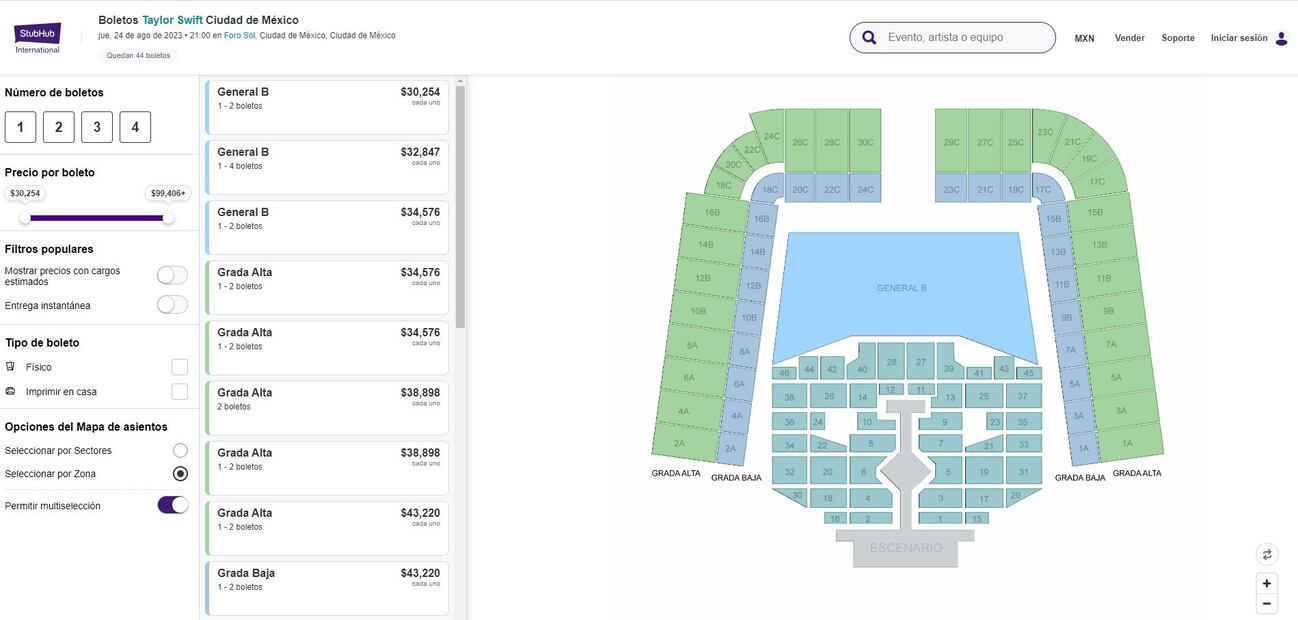This screenshot has height=620, width=1298.
Task: Open the Soporte menu item
Action: pyautogui.click(x=1177, y=38)
